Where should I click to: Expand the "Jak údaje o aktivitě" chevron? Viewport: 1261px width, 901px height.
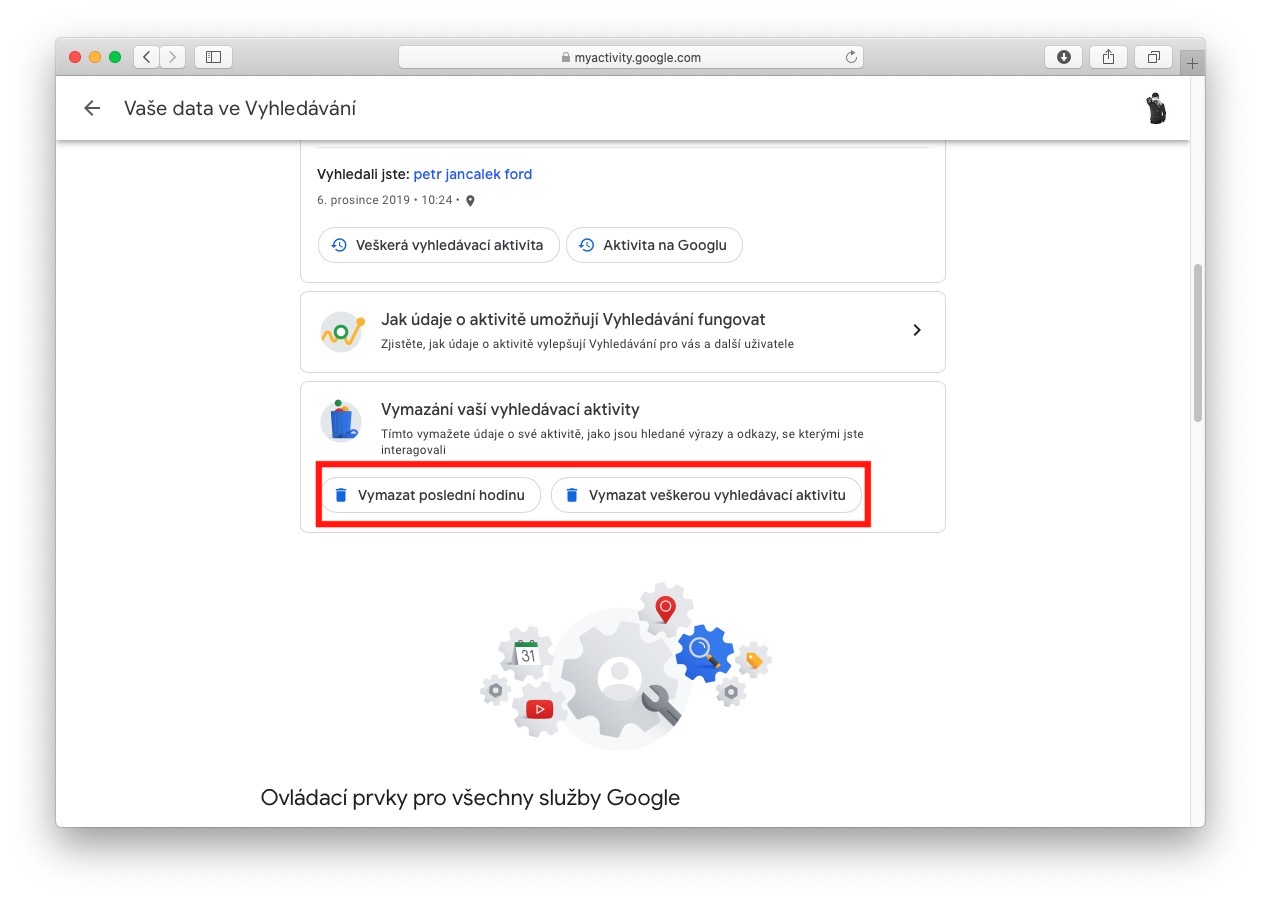point(917,330)
